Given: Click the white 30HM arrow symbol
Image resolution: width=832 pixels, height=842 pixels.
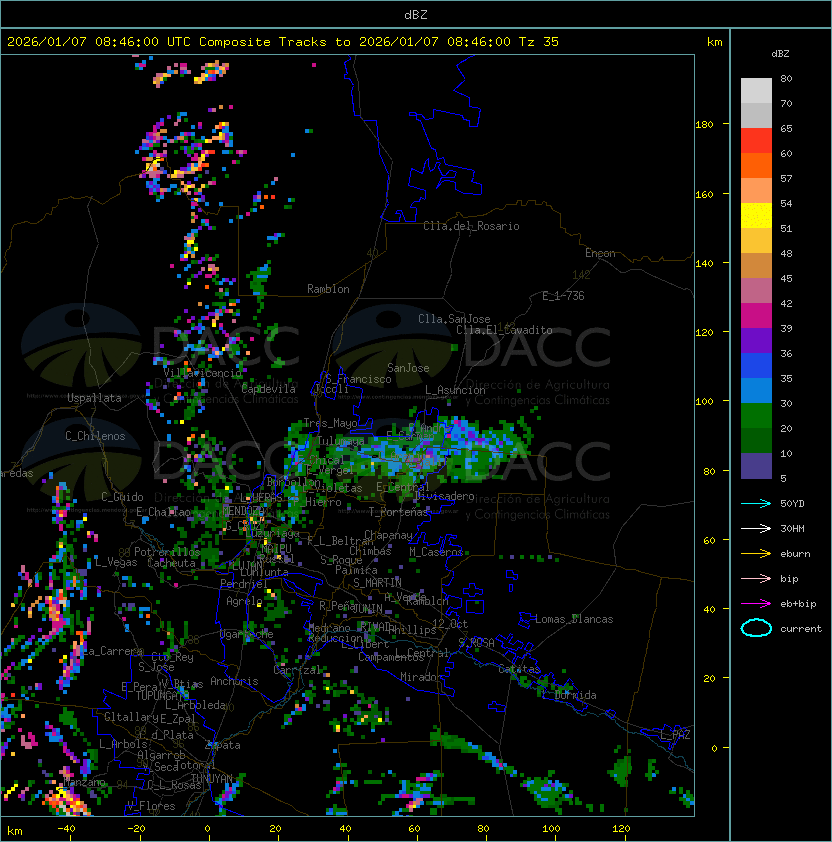Looking at the screenshot, I should point(756,528).
